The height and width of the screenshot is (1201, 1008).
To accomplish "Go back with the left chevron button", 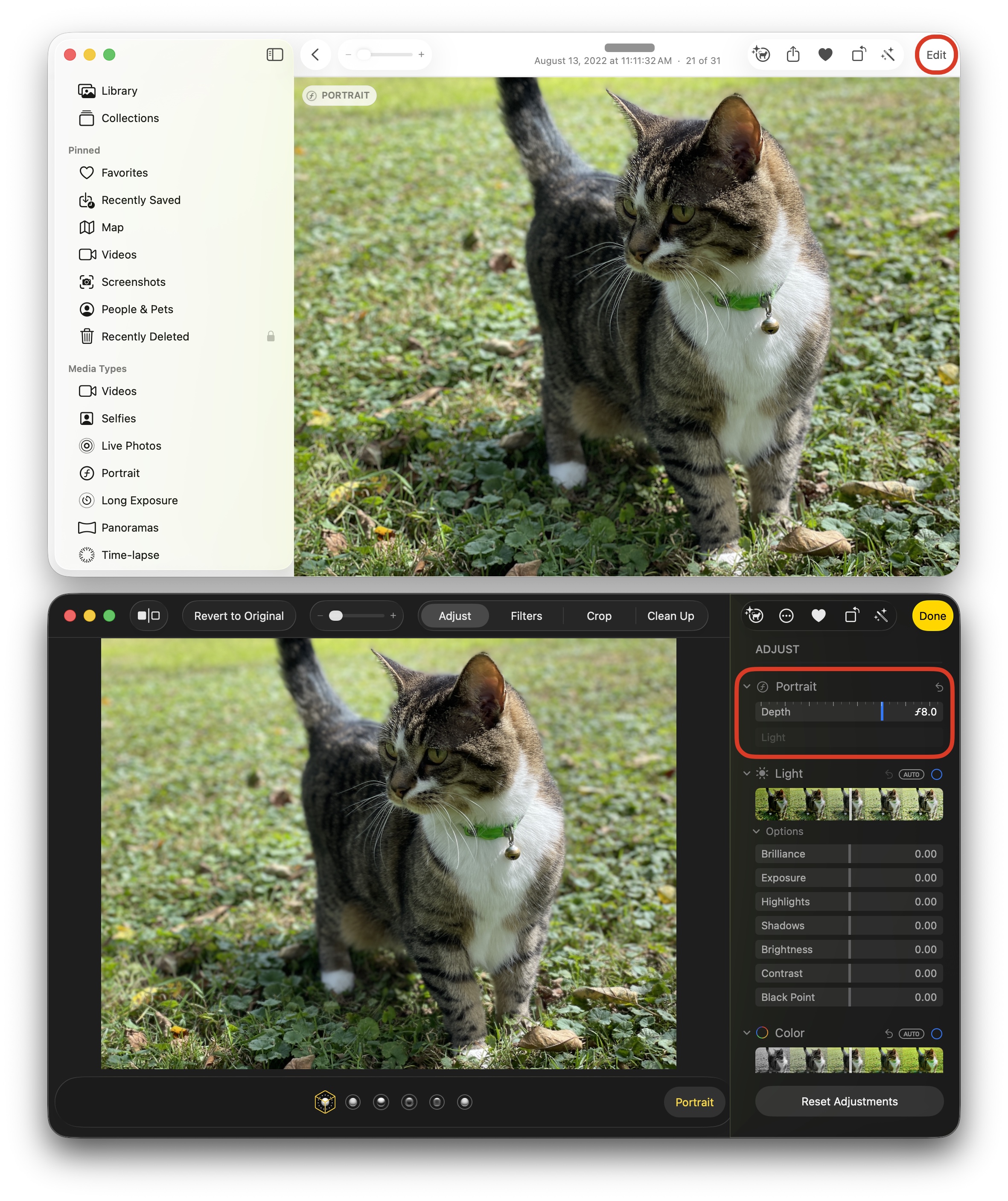I will pos(315,55).
